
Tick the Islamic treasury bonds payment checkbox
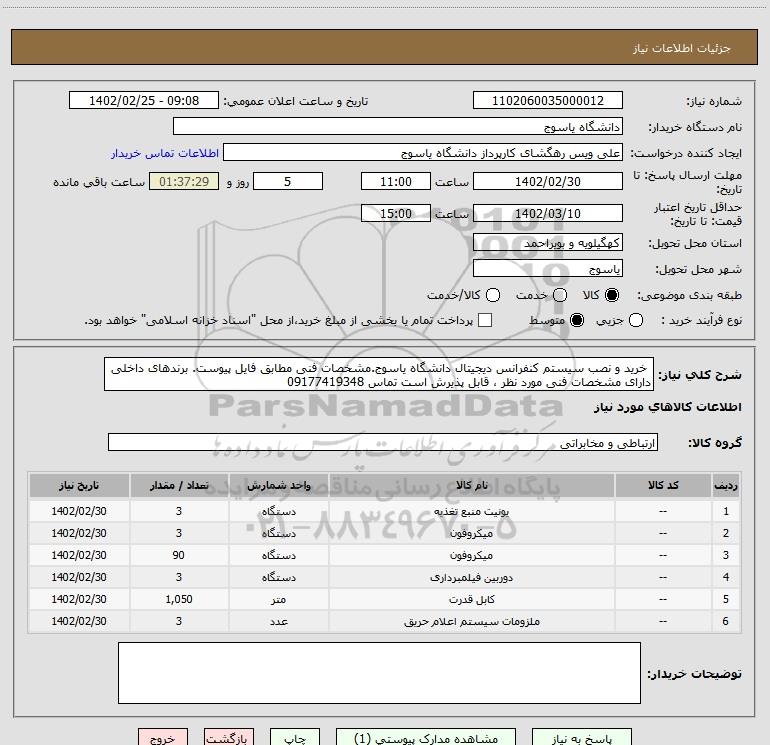[485, 320]
